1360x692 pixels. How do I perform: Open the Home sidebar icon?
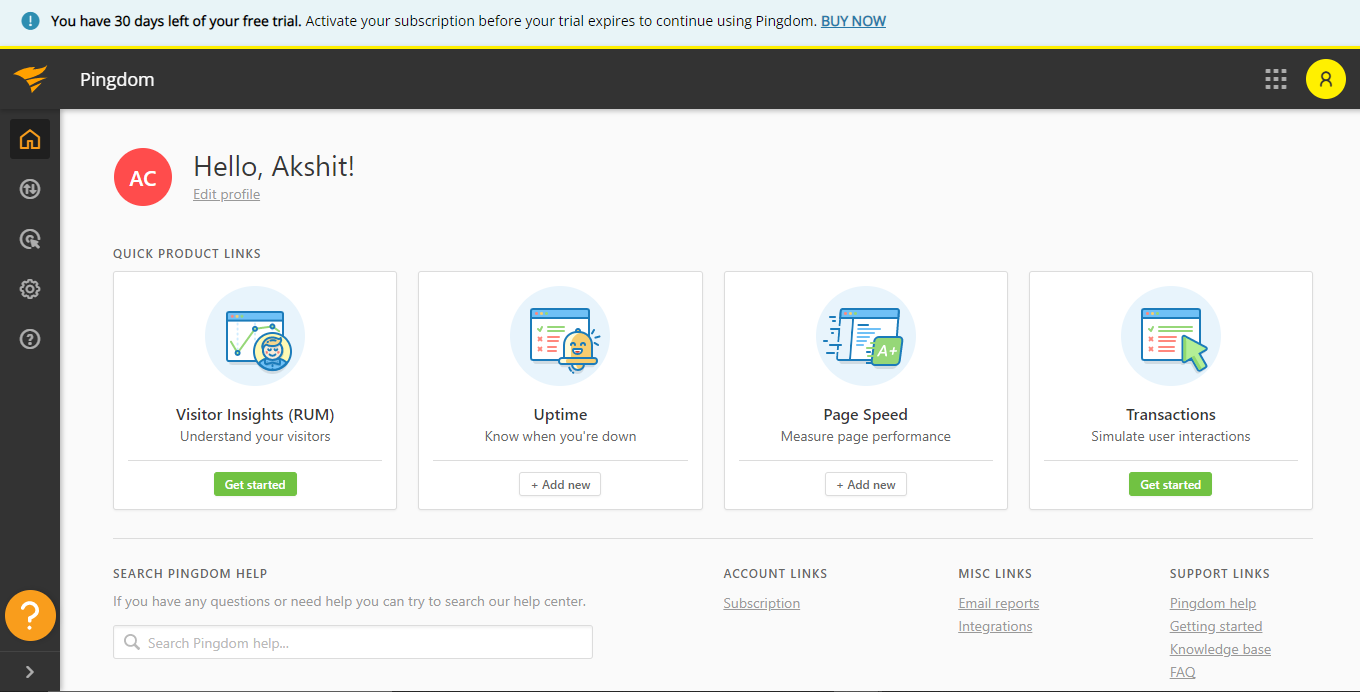point(30,139)
